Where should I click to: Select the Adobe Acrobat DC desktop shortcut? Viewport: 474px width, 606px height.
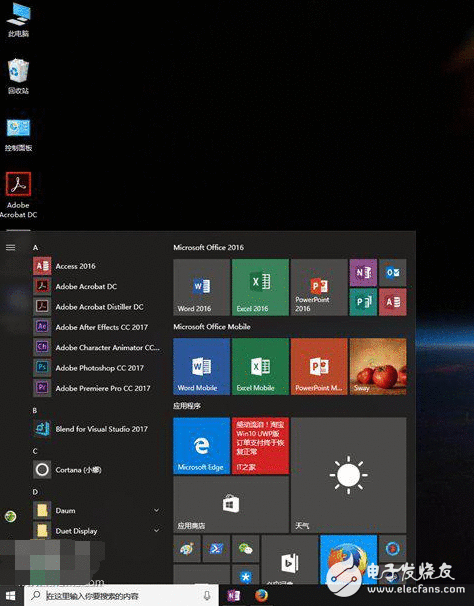coord(18,195)
